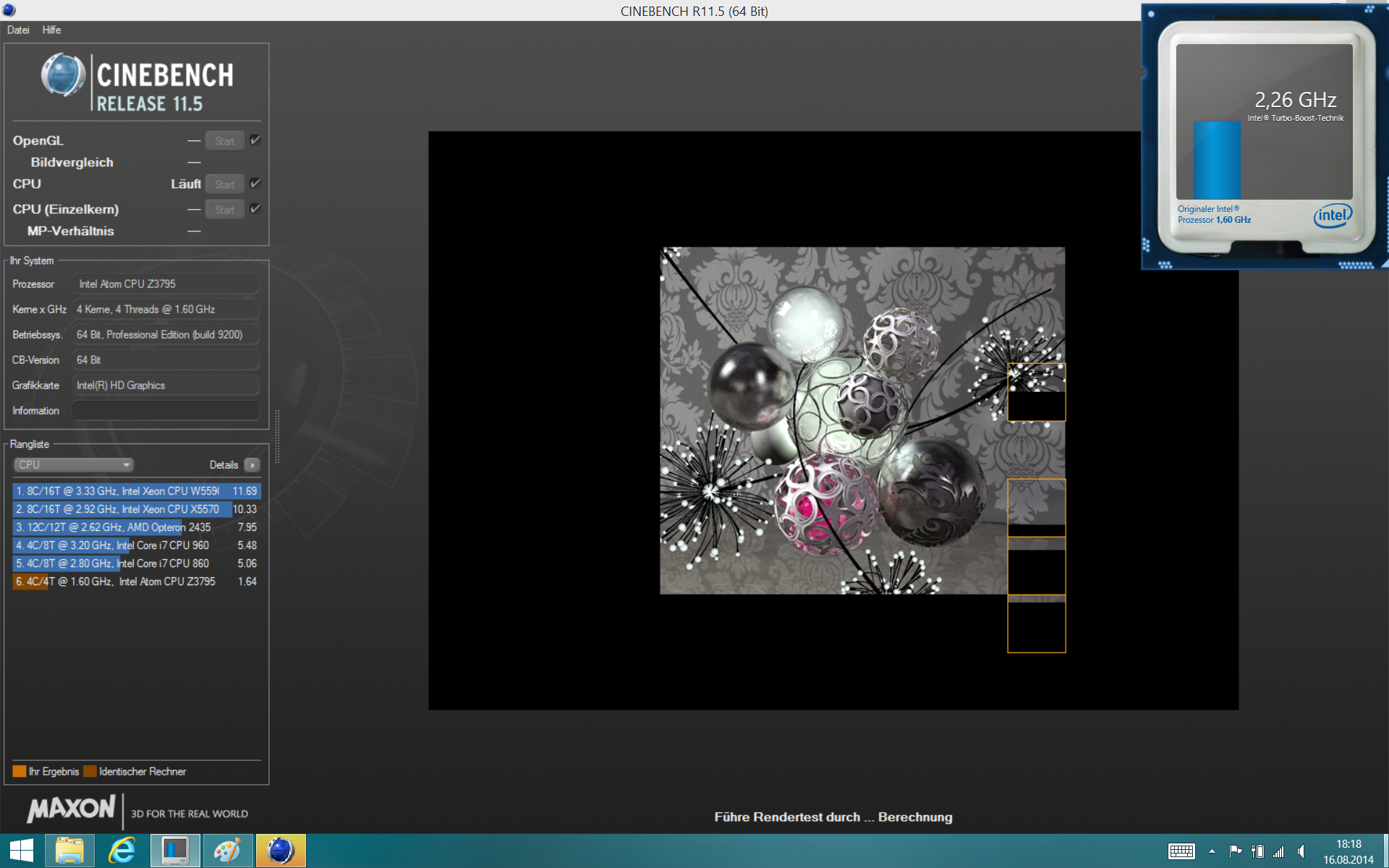Open the Paint taskbar icon
The width and height of the screenshot is (1389, 868).
coord(227,851)
